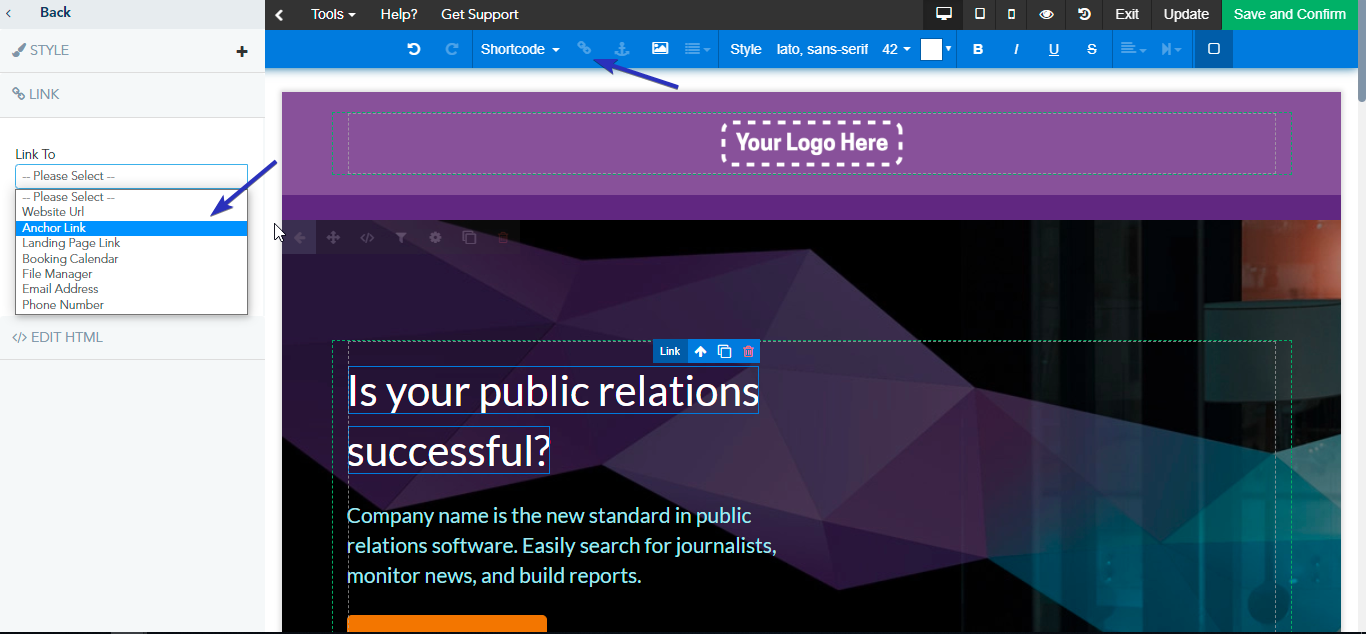Viewport: 1366px width, 634px height.
Task: Click the orange button below the paragraph
Action: pos(447,624)
